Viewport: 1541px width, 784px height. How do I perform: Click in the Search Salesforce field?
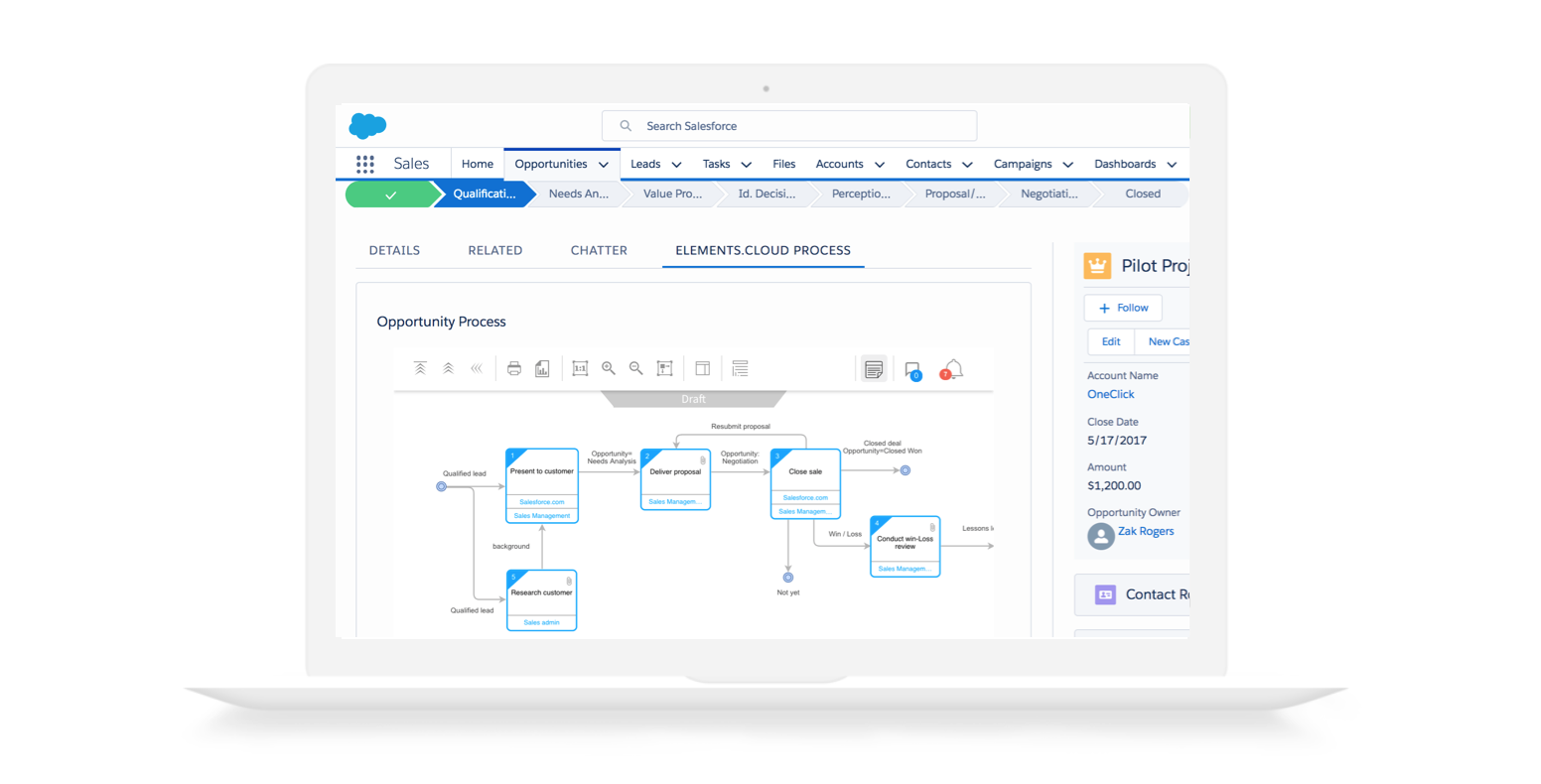[x=789, y=126]
